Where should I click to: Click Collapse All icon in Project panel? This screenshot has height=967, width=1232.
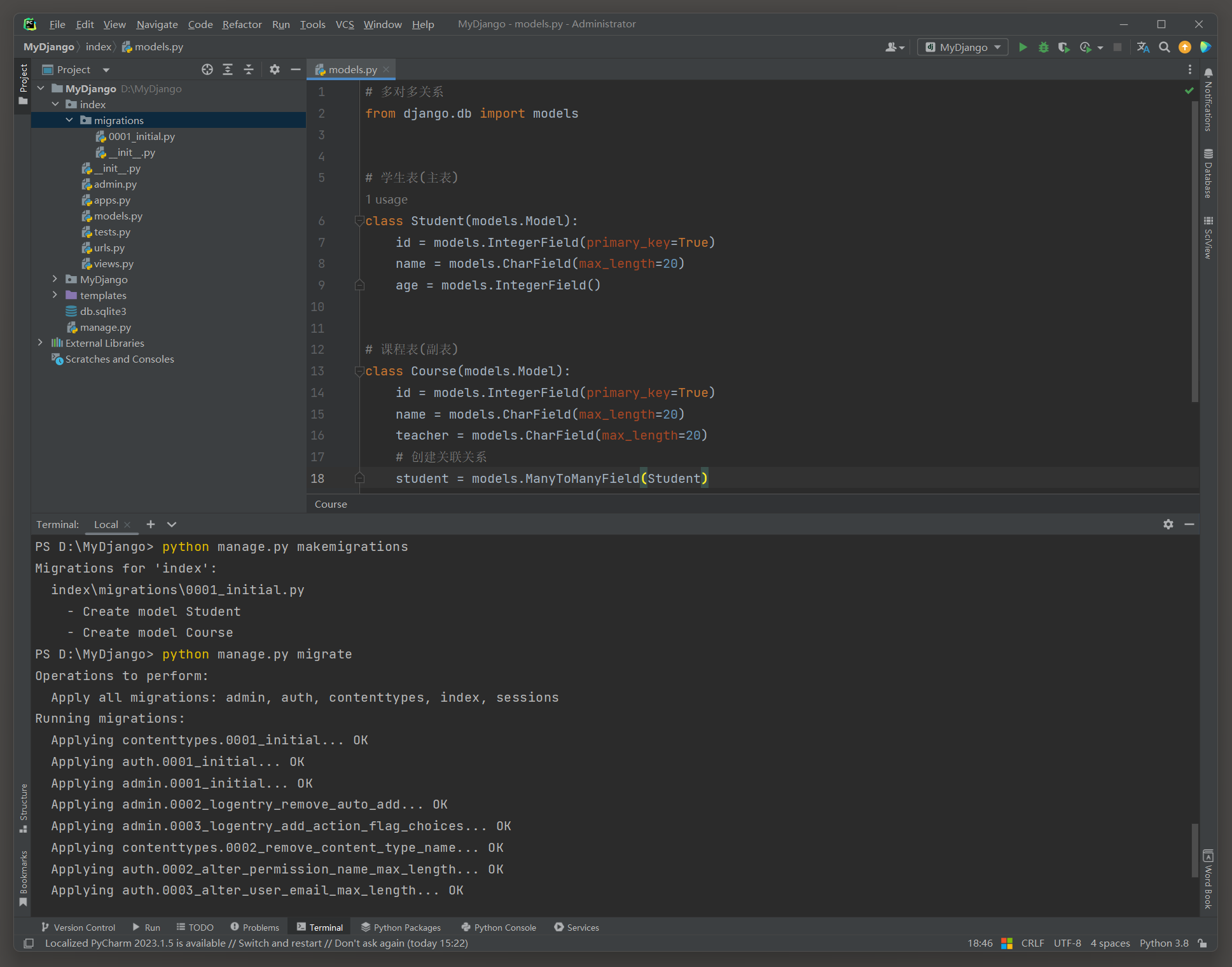point(249,69)
